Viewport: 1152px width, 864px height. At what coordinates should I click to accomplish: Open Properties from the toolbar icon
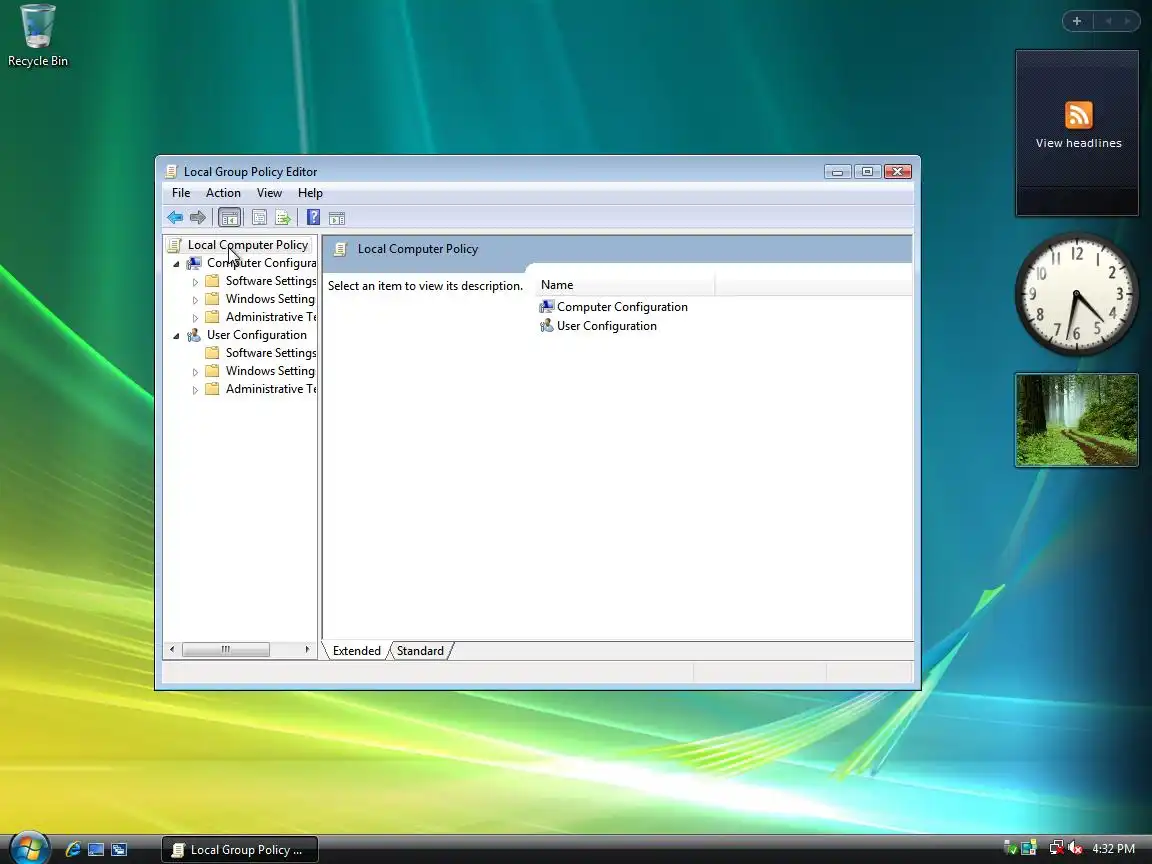(259, 217)
